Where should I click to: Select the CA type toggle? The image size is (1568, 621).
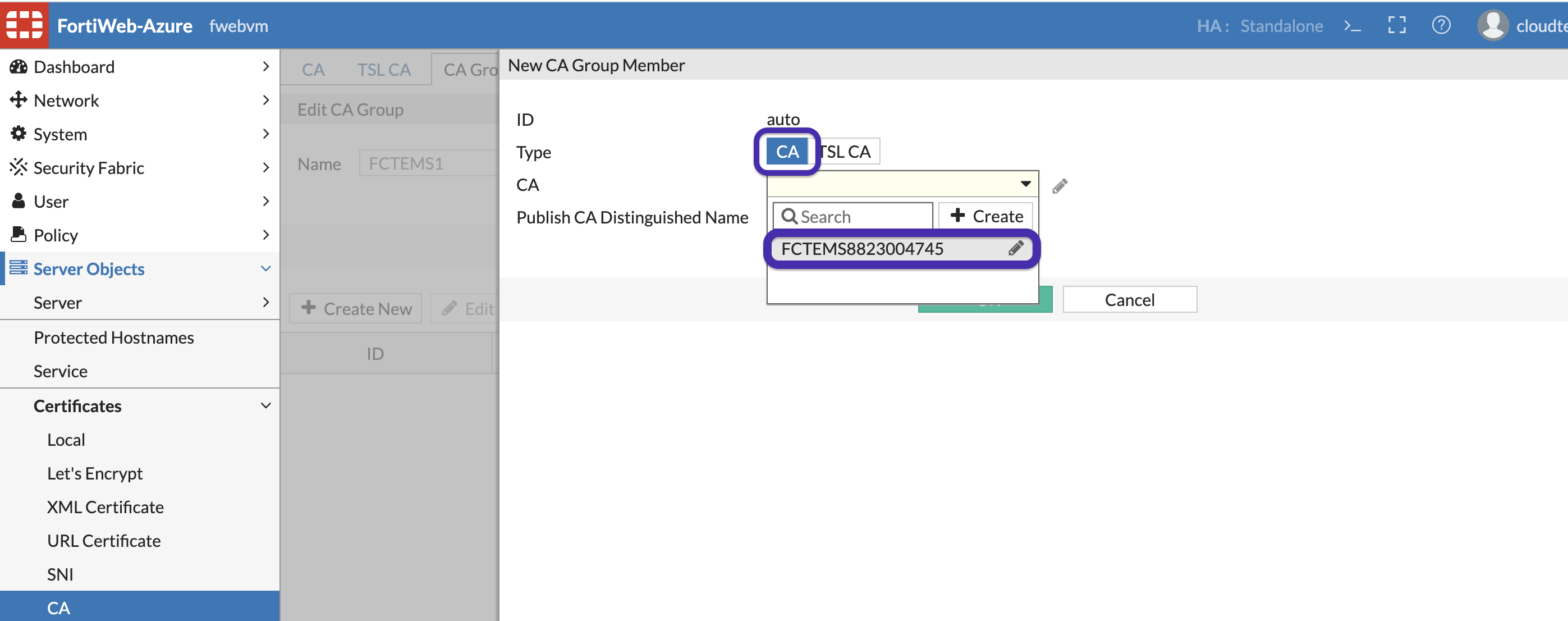(786, 152)
